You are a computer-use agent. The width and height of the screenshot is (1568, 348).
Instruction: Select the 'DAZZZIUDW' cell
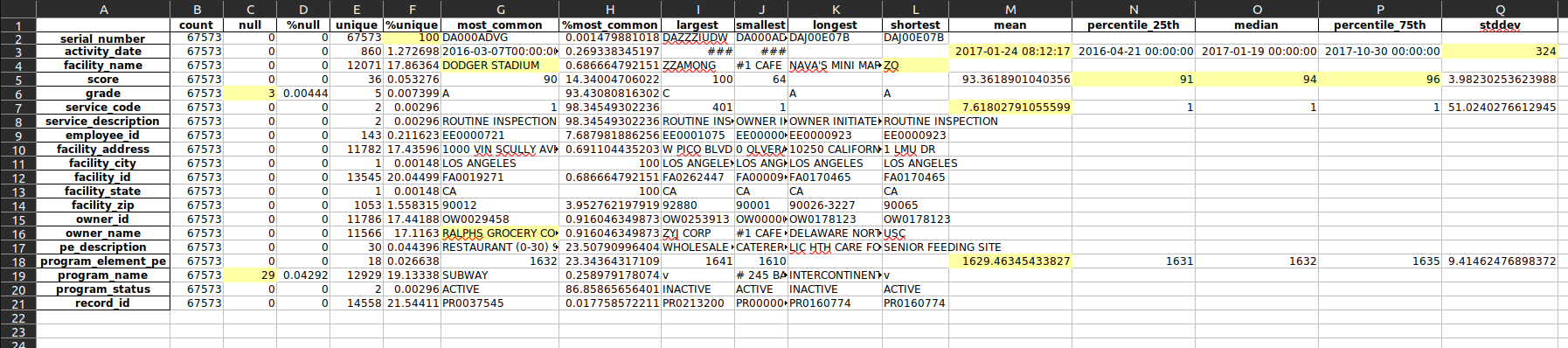(697, 38)
